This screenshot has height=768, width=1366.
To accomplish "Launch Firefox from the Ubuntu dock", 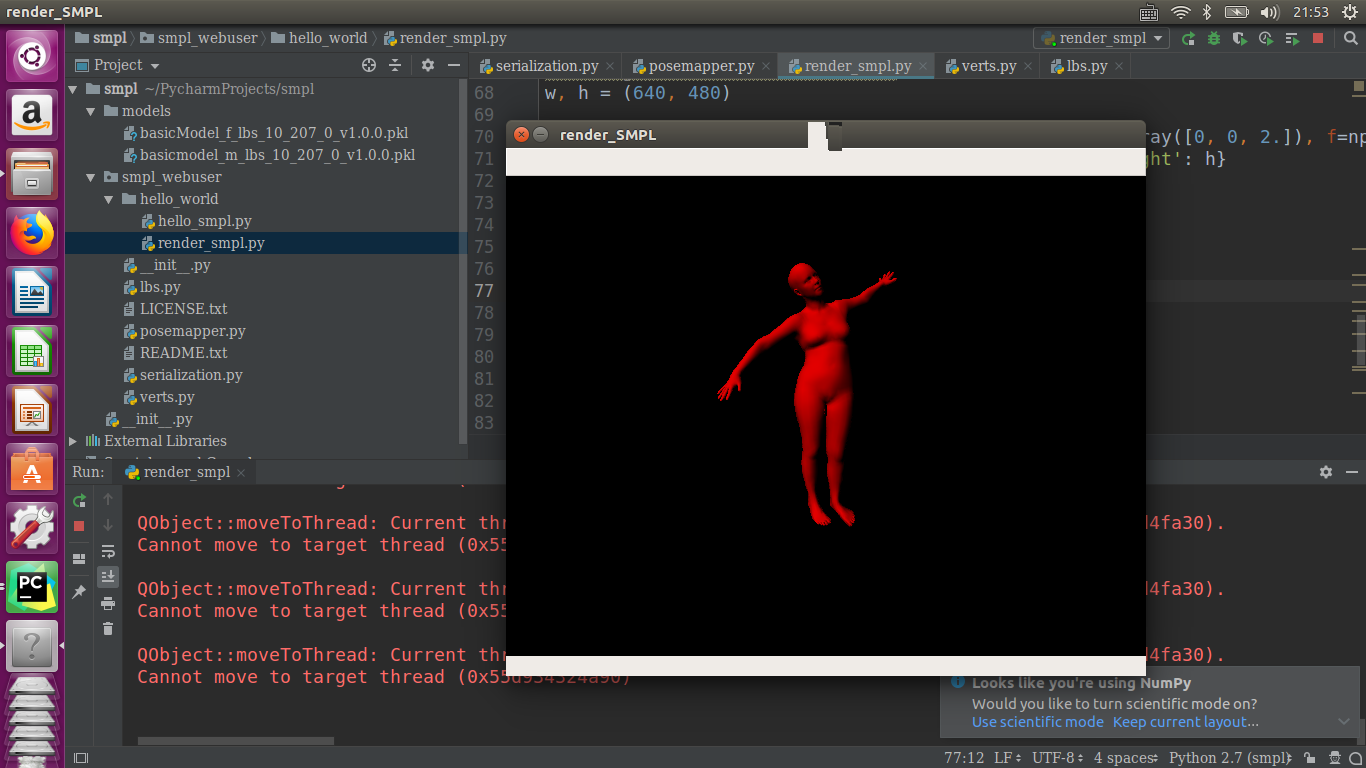I will (x=32, y=233).
